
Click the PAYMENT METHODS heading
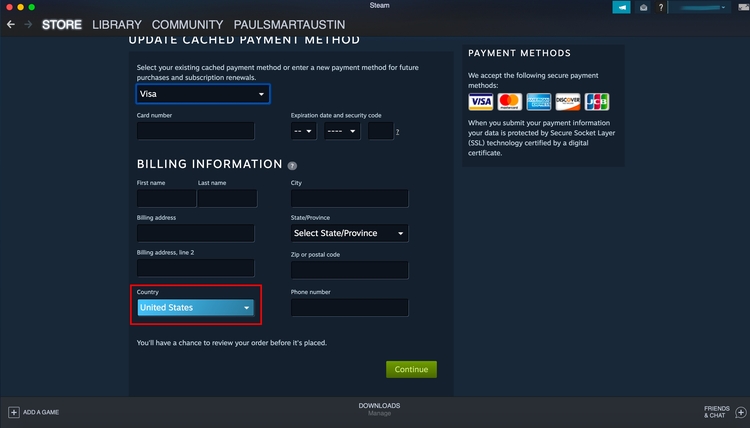519,53
